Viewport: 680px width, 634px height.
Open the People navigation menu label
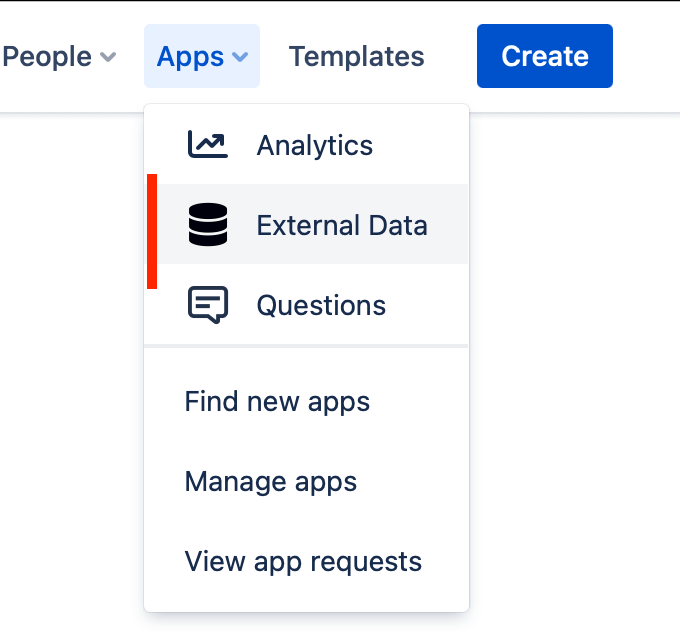pyautogui.click(x=47, y=57)
